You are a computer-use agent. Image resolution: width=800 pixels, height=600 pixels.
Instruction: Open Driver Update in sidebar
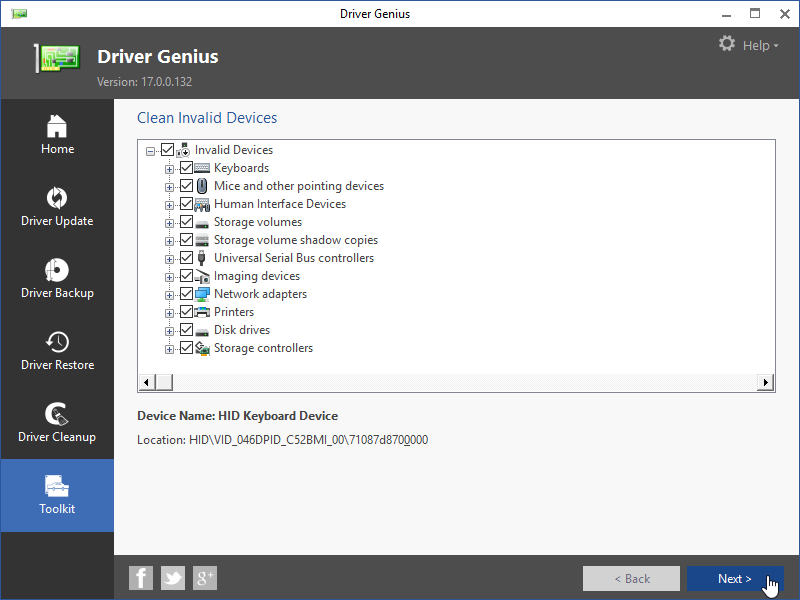[x=57, y=208]
